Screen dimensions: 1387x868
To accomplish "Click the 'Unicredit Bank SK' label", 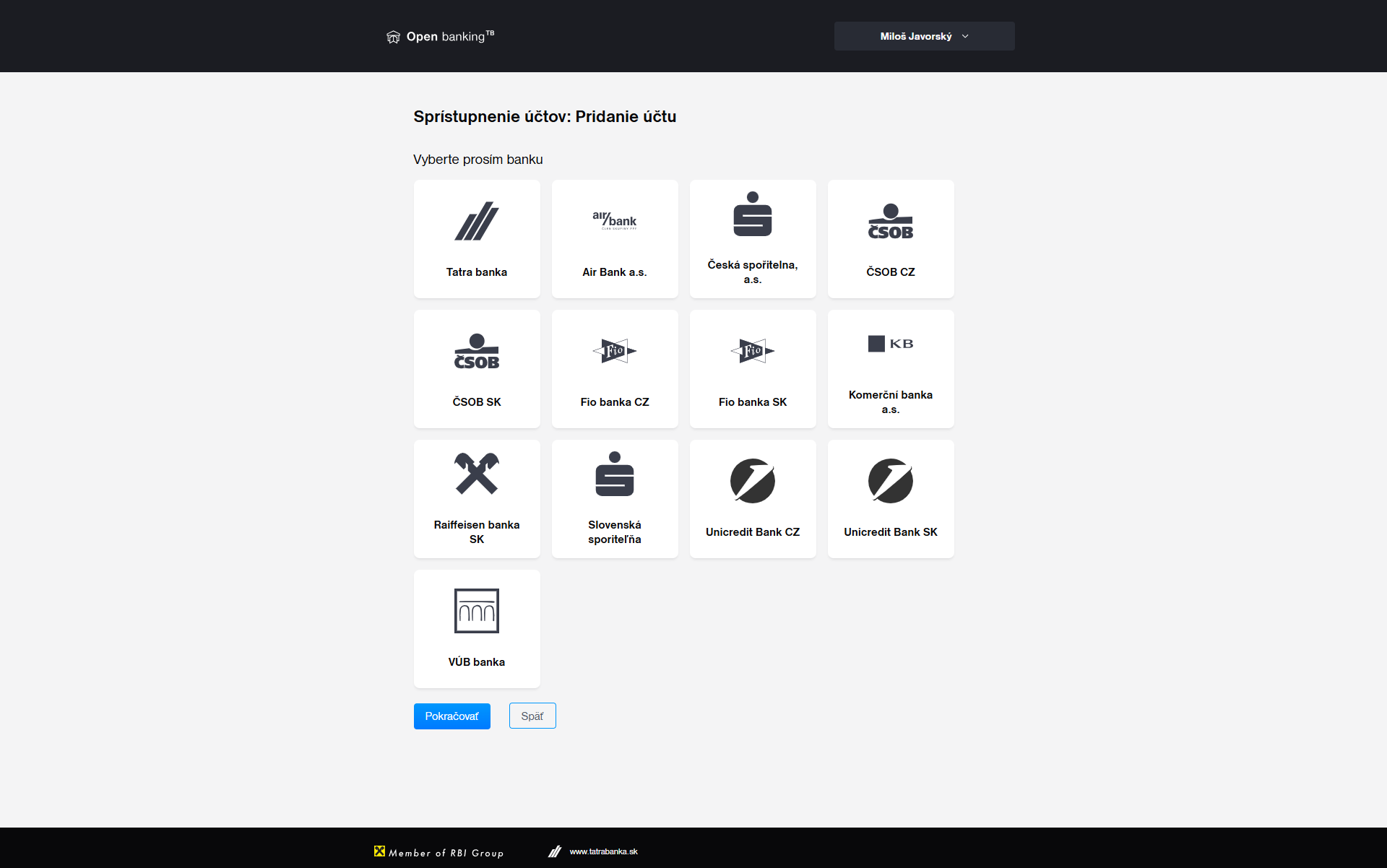I will [x=891, y=532].
